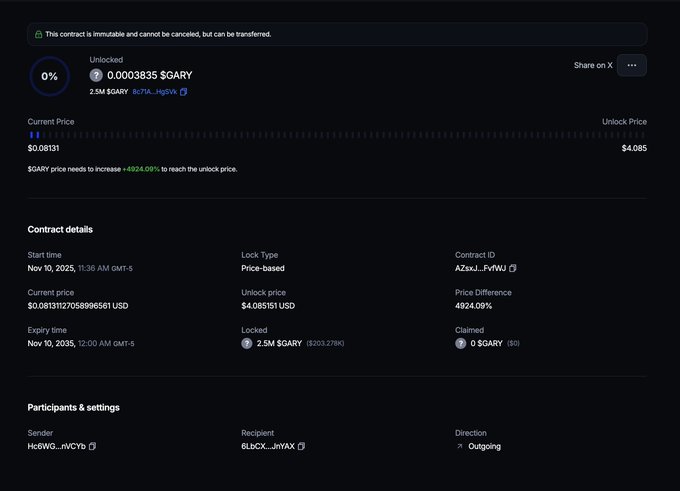Select the $4.085151 USD unlock price value

[268, 306]
